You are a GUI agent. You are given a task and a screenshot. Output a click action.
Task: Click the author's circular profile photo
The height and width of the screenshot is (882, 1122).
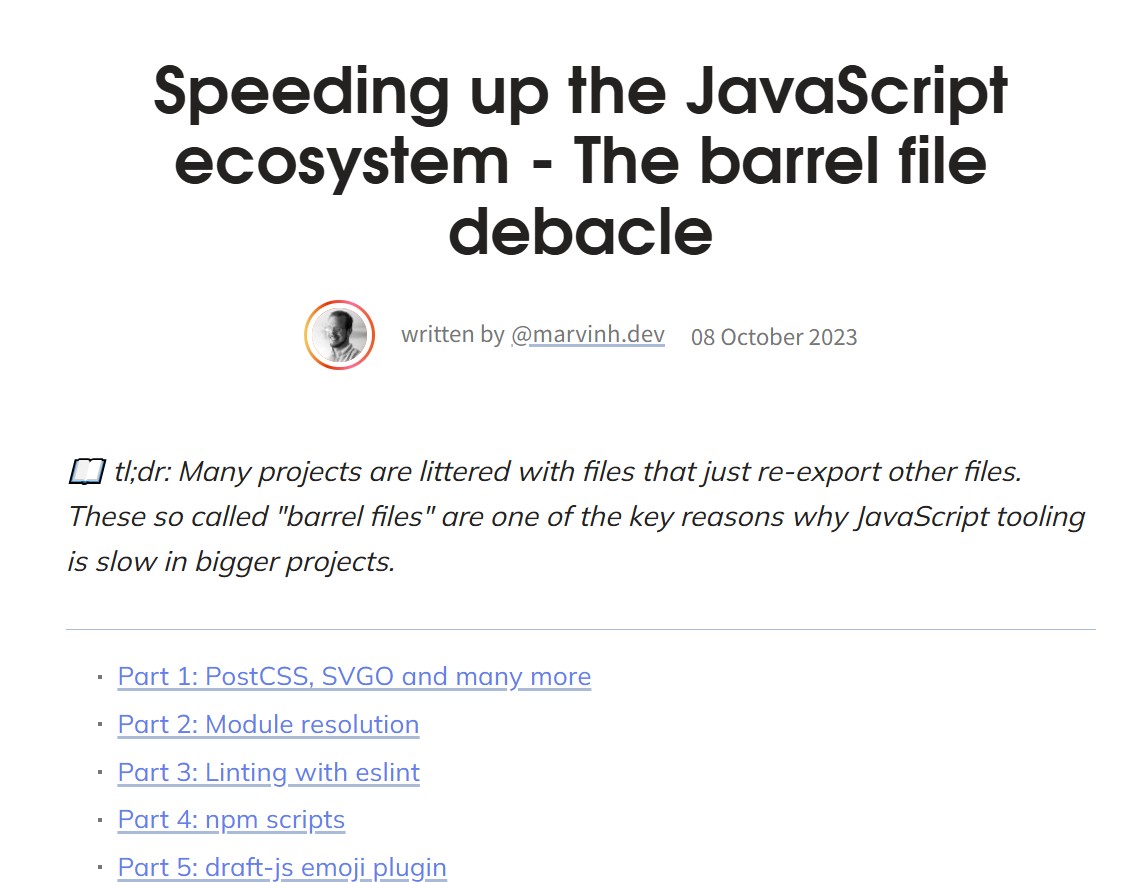point(339,335)
